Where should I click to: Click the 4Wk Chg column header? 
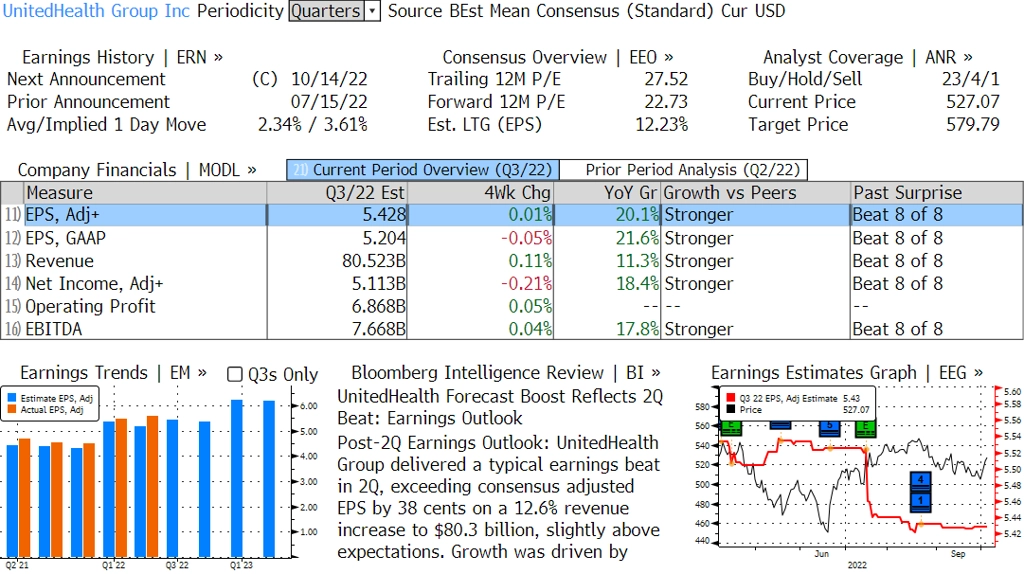click(x=481, y=193)
